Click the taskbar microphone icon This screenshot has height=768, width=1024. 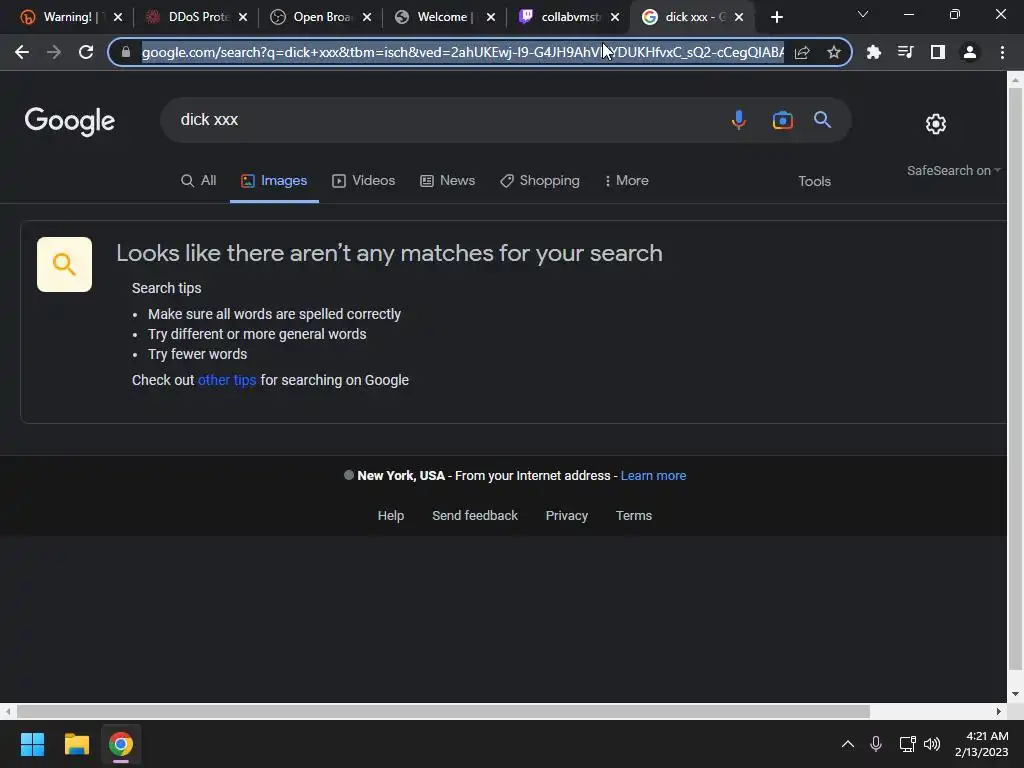pos(876,744)
